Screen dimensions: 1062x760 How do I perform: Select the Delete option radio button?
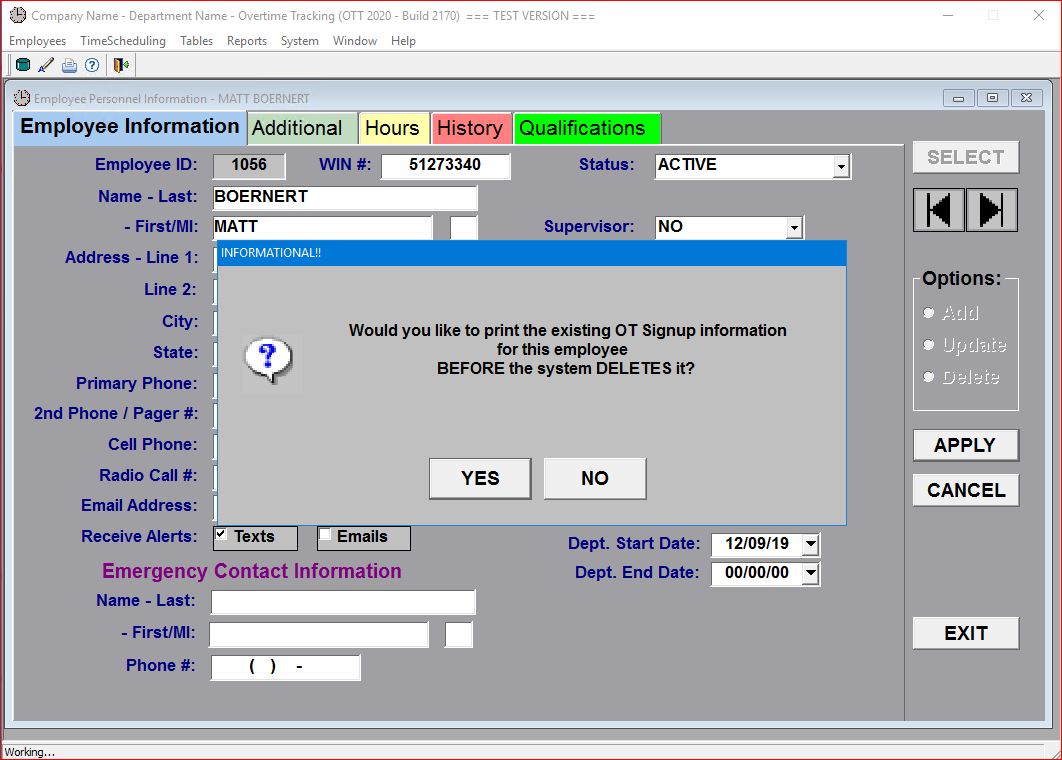coord(929,377)
